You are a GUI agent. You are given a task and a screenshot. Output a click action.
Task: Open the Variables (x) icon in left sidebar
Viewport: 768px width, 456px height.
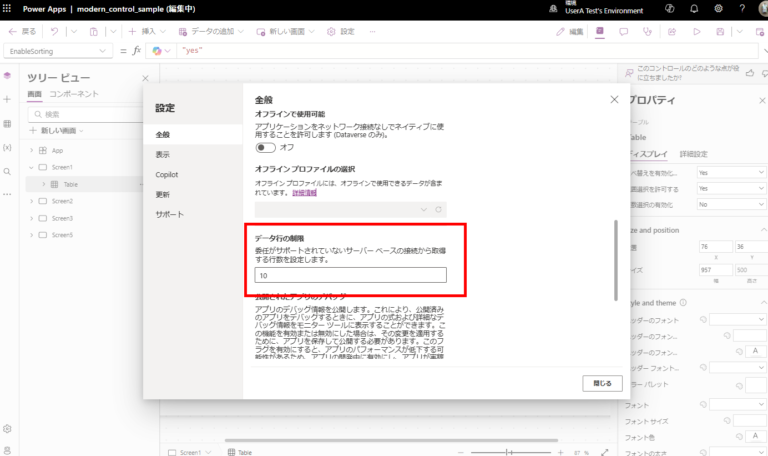7,147
